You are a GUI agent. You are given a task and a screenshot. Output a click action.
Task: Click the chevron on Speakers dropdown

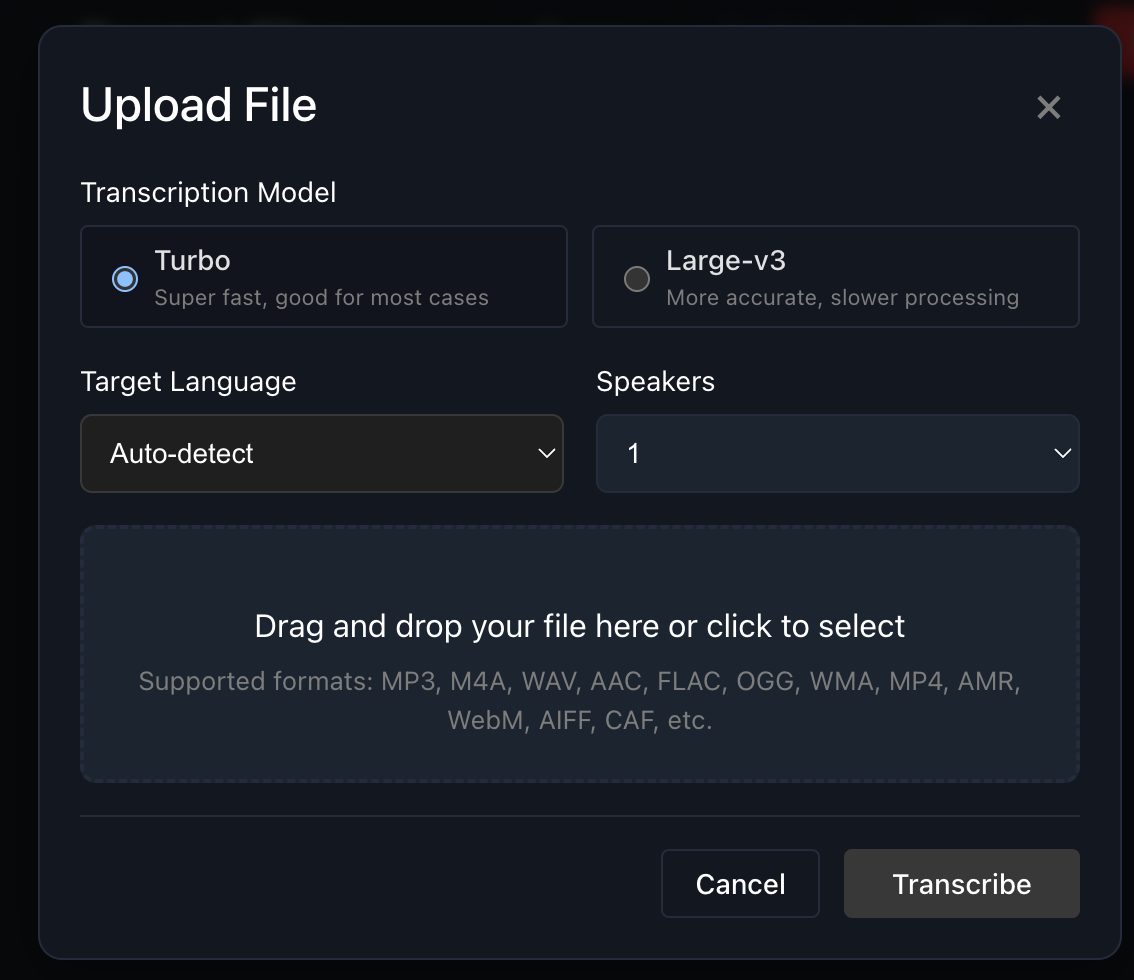click(x=1062, y=454)
